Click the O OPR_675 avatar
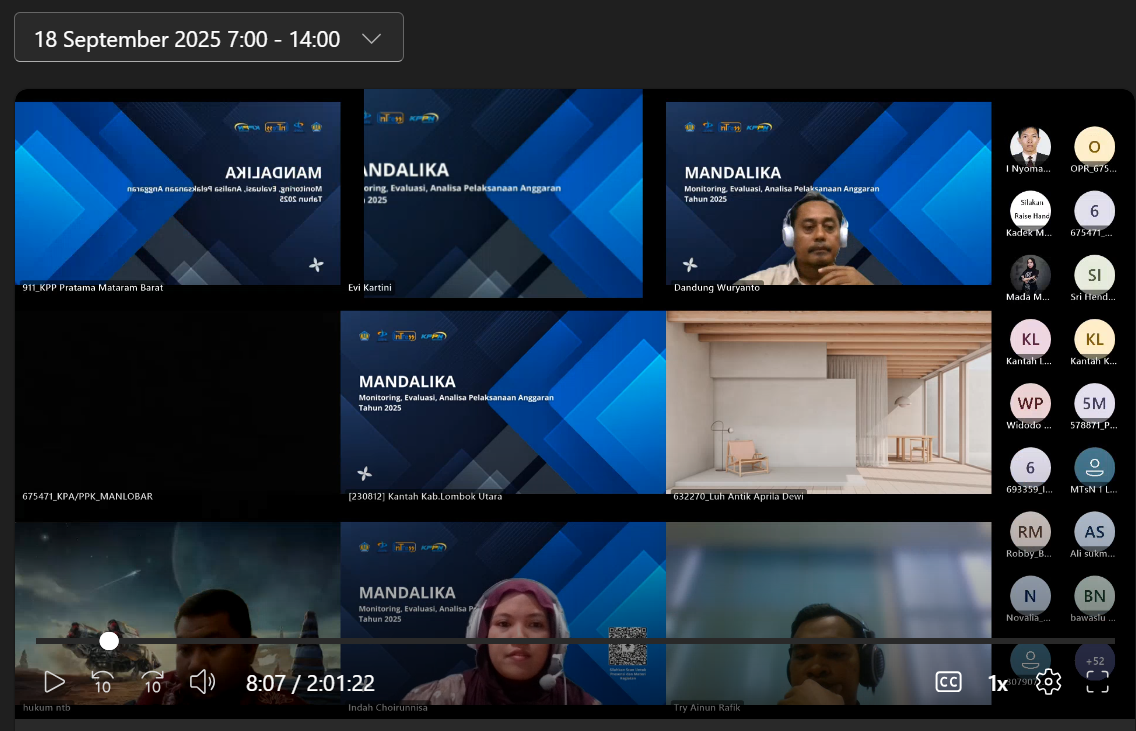 coord(1094,147)
